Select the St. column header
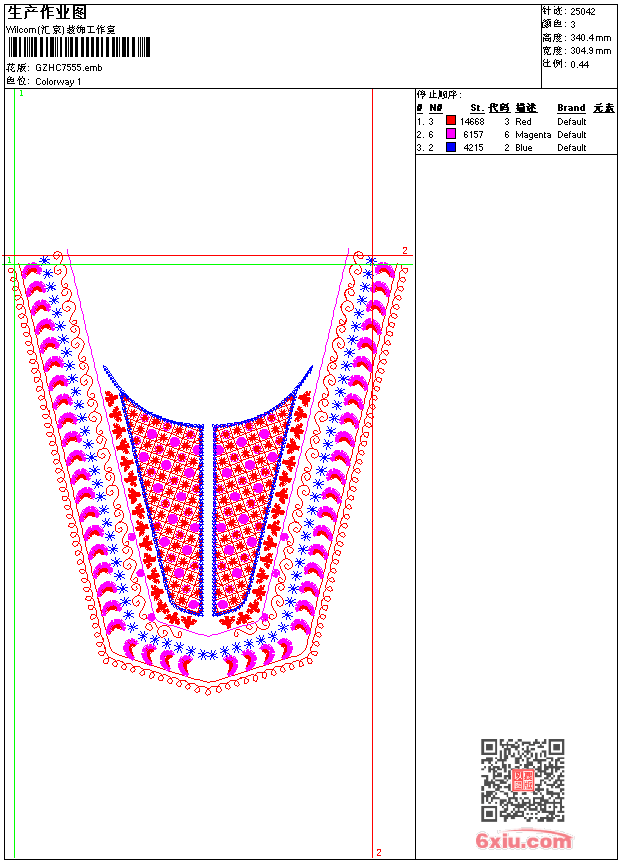This screenshot has width=620, height=860. click(477, 108)
